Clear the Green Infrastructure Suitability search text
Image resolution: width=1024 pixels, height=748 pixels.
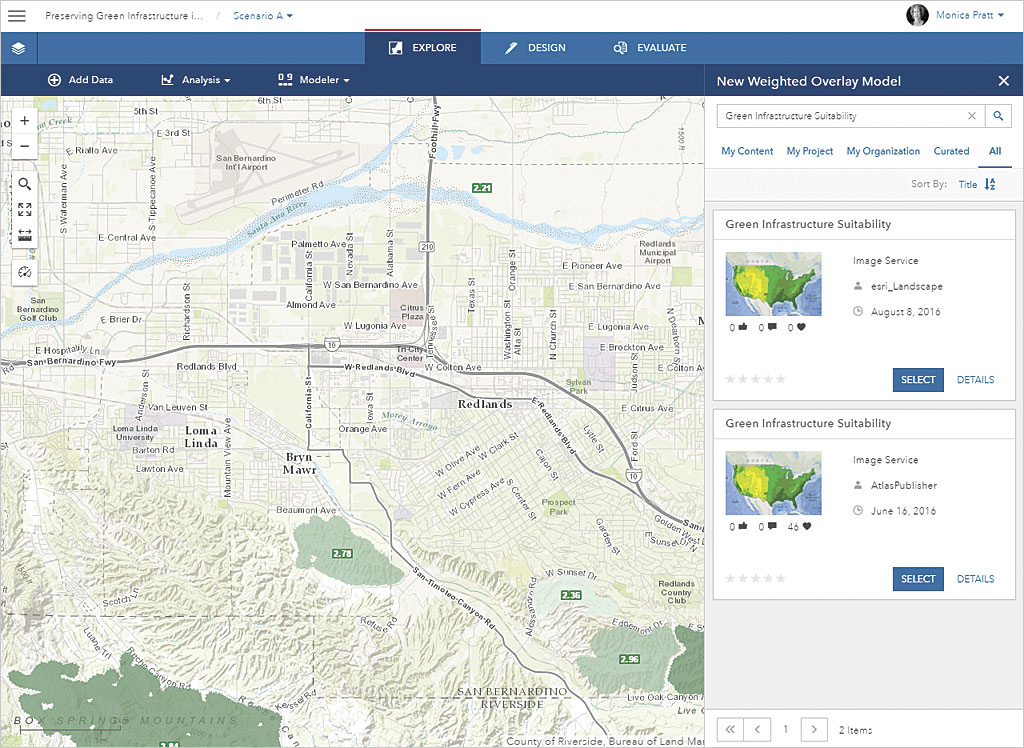[972, 116]
